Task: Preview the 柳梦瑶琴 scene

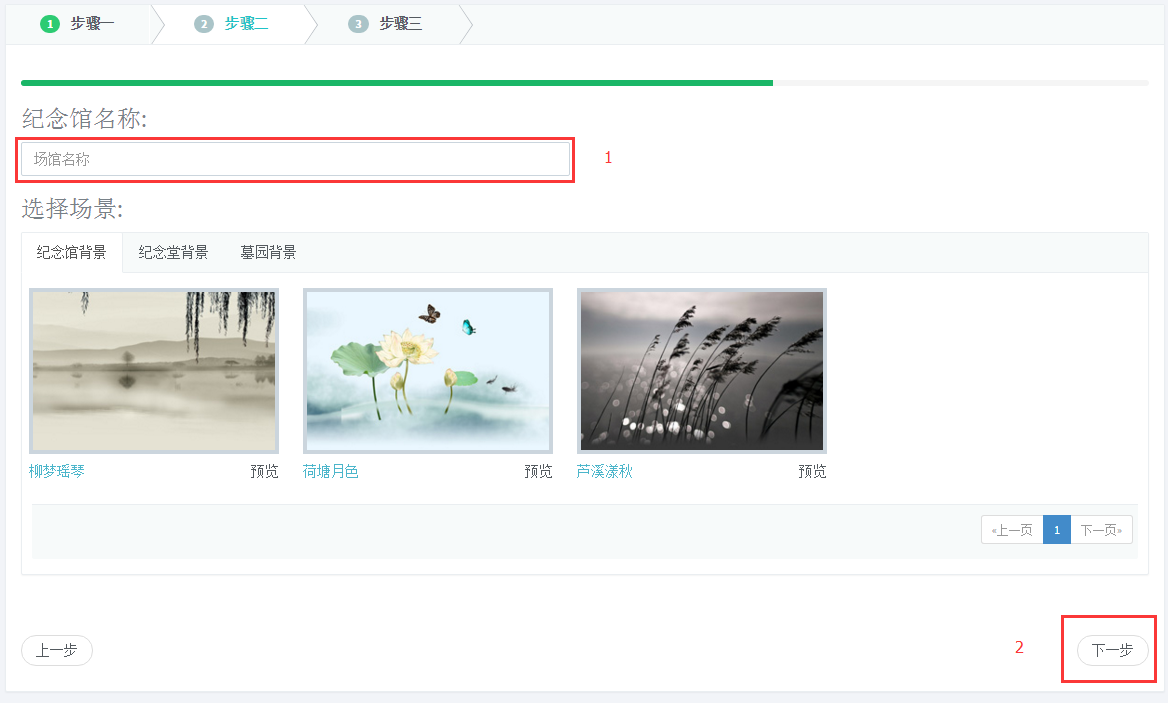Action: point(264,472)
